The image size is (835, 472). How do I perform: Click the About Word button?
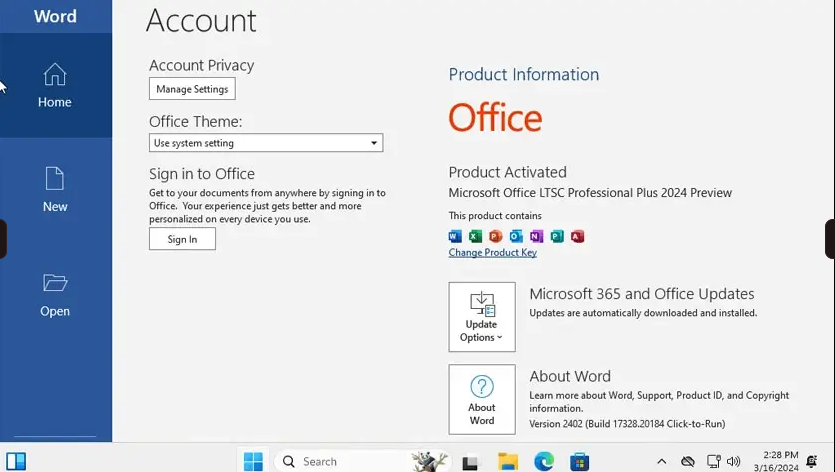pyautogui.click(x=482, y=400)
